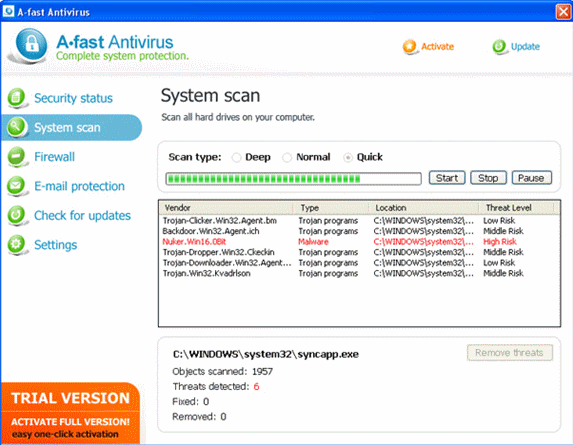Image resolution: width=573 pixels, height=445 pixels.
Task: Click the title bar application icon
Action: pyautogui.click(x=8, y=11)
